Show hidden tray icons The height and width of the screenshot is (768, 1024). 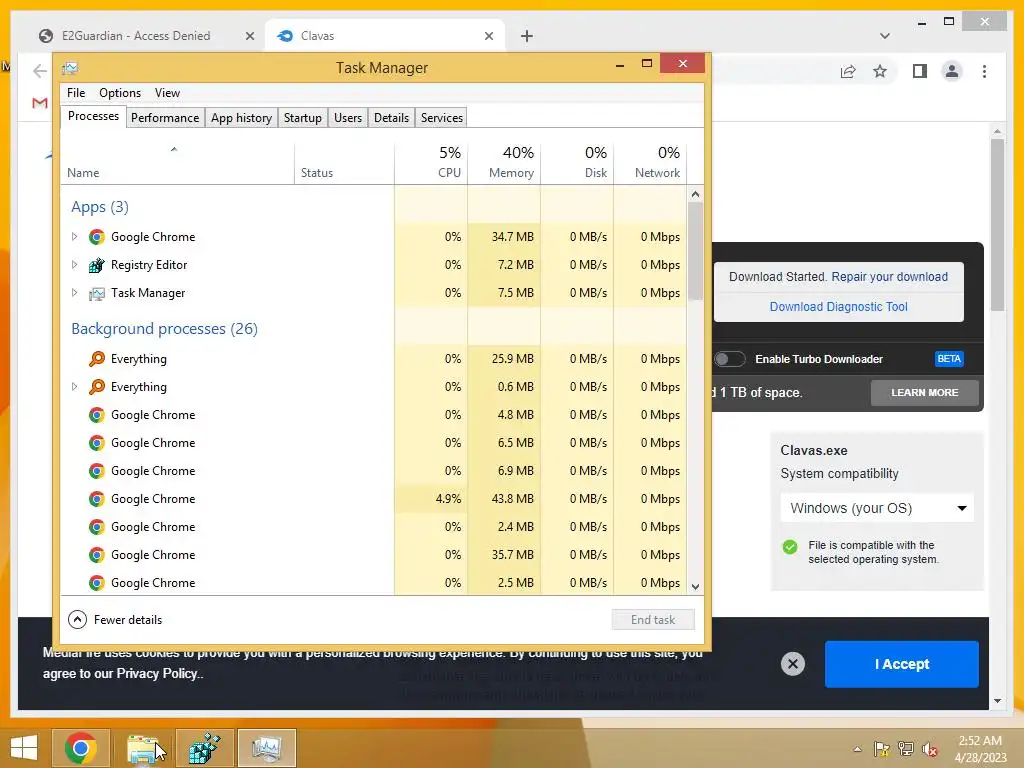[857, 749]
